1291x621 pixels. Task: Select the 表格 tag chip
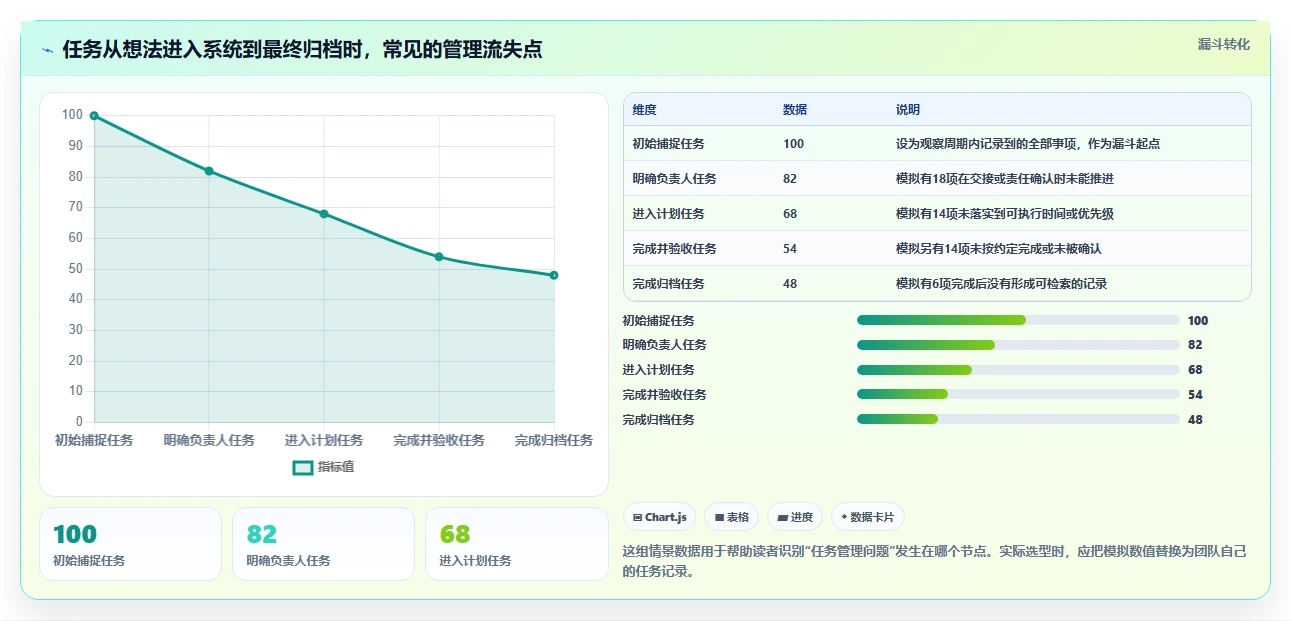point(732,517)
